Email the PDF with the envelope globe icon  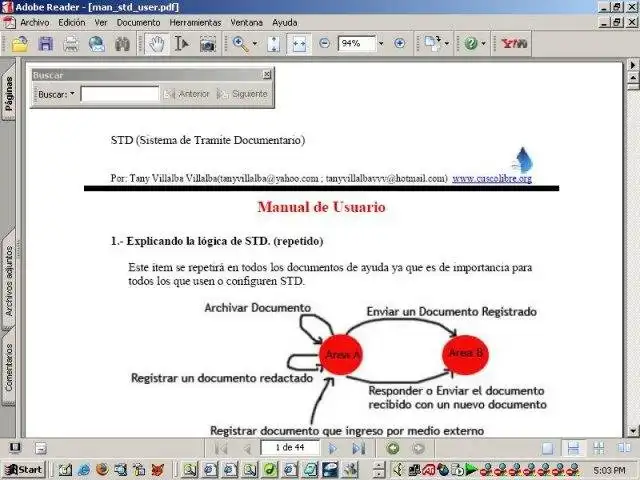(97, 44)
